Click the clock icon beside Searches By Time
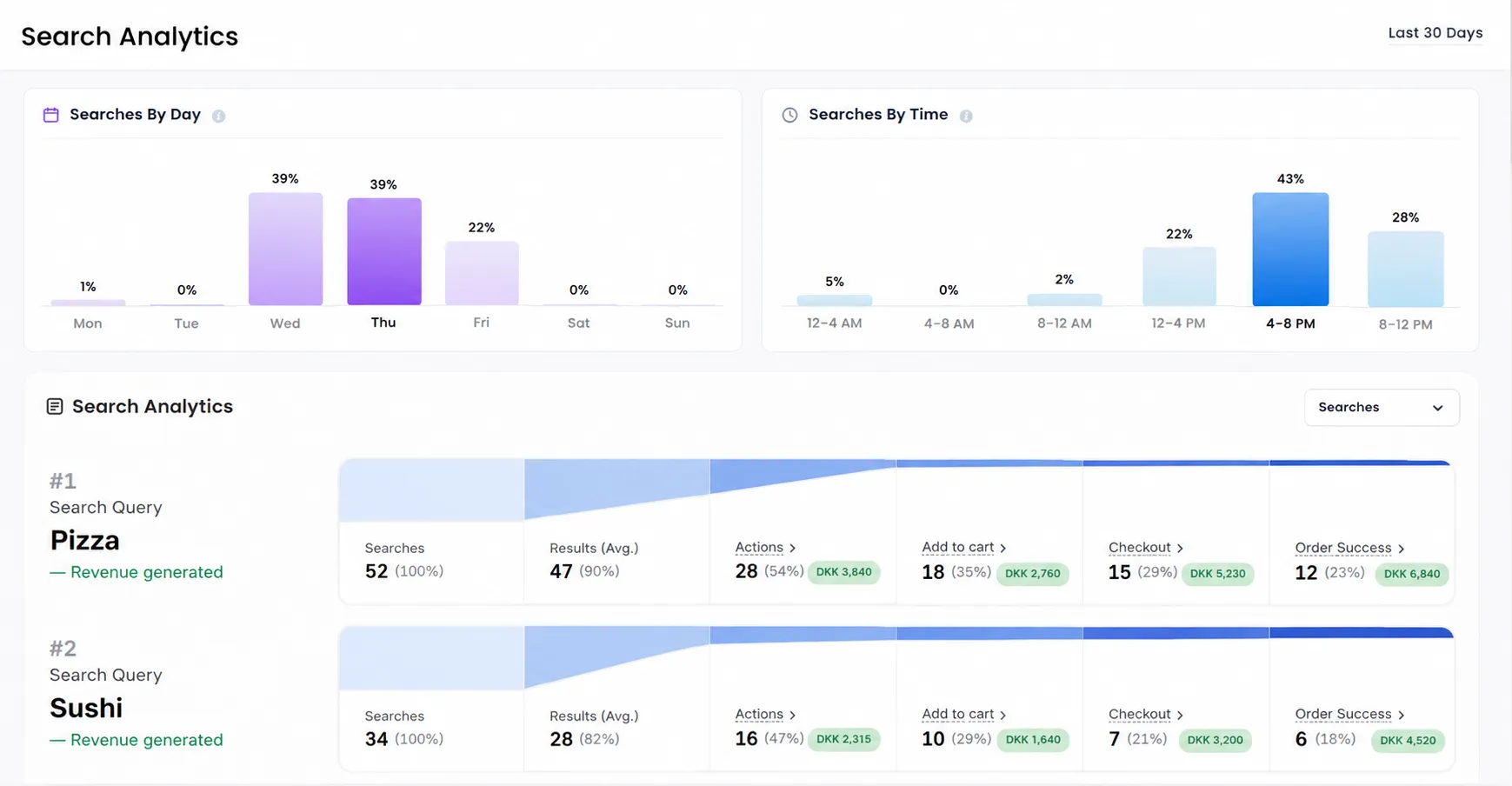1512x786 pixels. (x=789, y=115)
